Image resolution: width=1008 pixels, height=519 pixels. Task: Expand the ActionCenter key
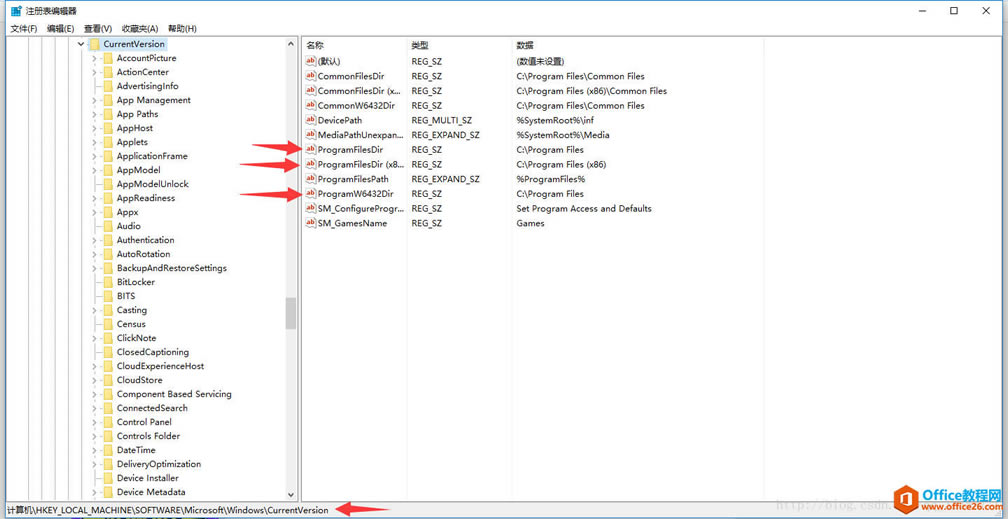pos(94,73)
